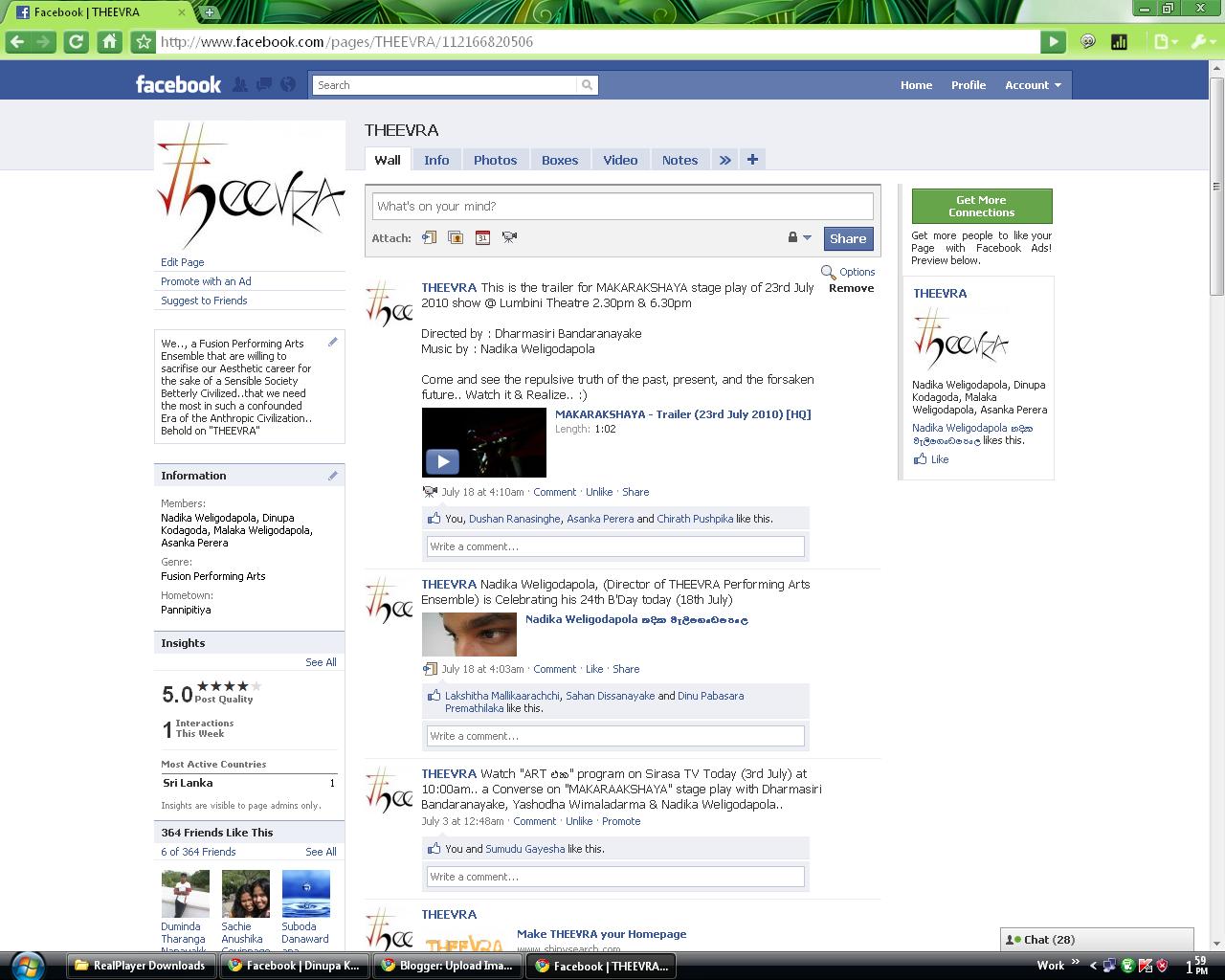1225x980 pixels.
Task: Click the browser forward arrow
Action: point(42,41)
